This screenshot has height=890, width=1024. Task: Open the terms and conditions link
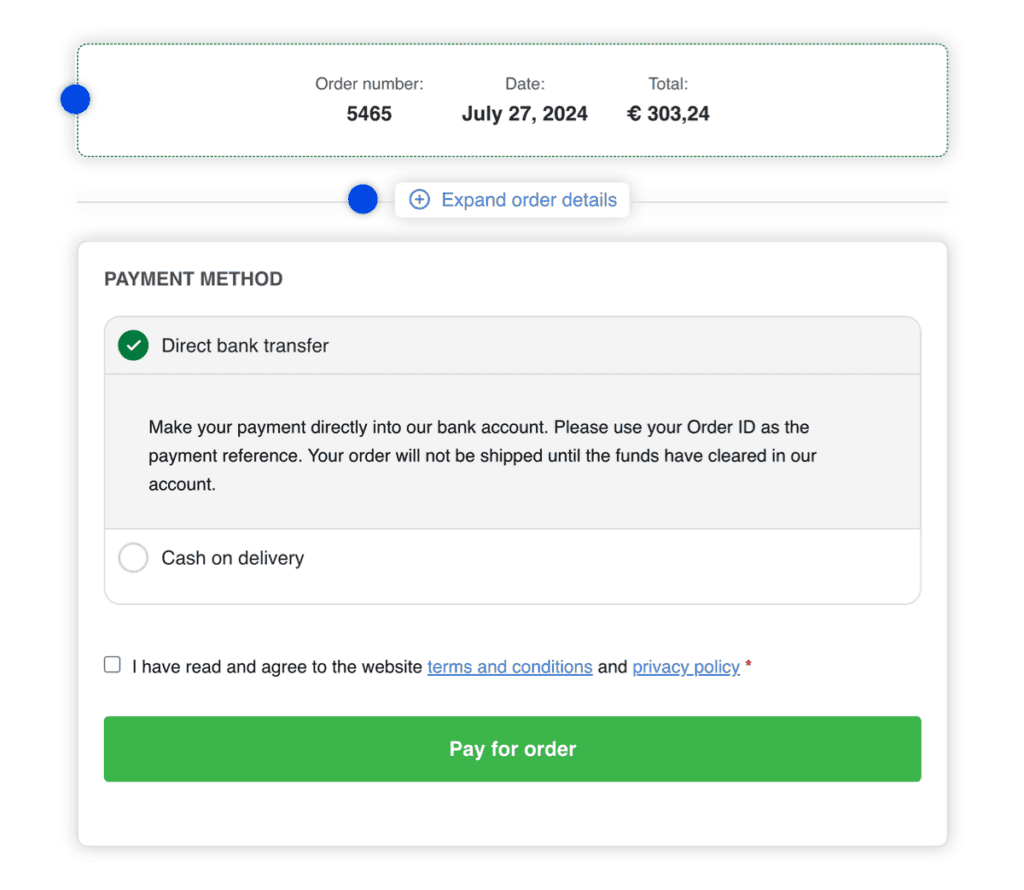510,666
